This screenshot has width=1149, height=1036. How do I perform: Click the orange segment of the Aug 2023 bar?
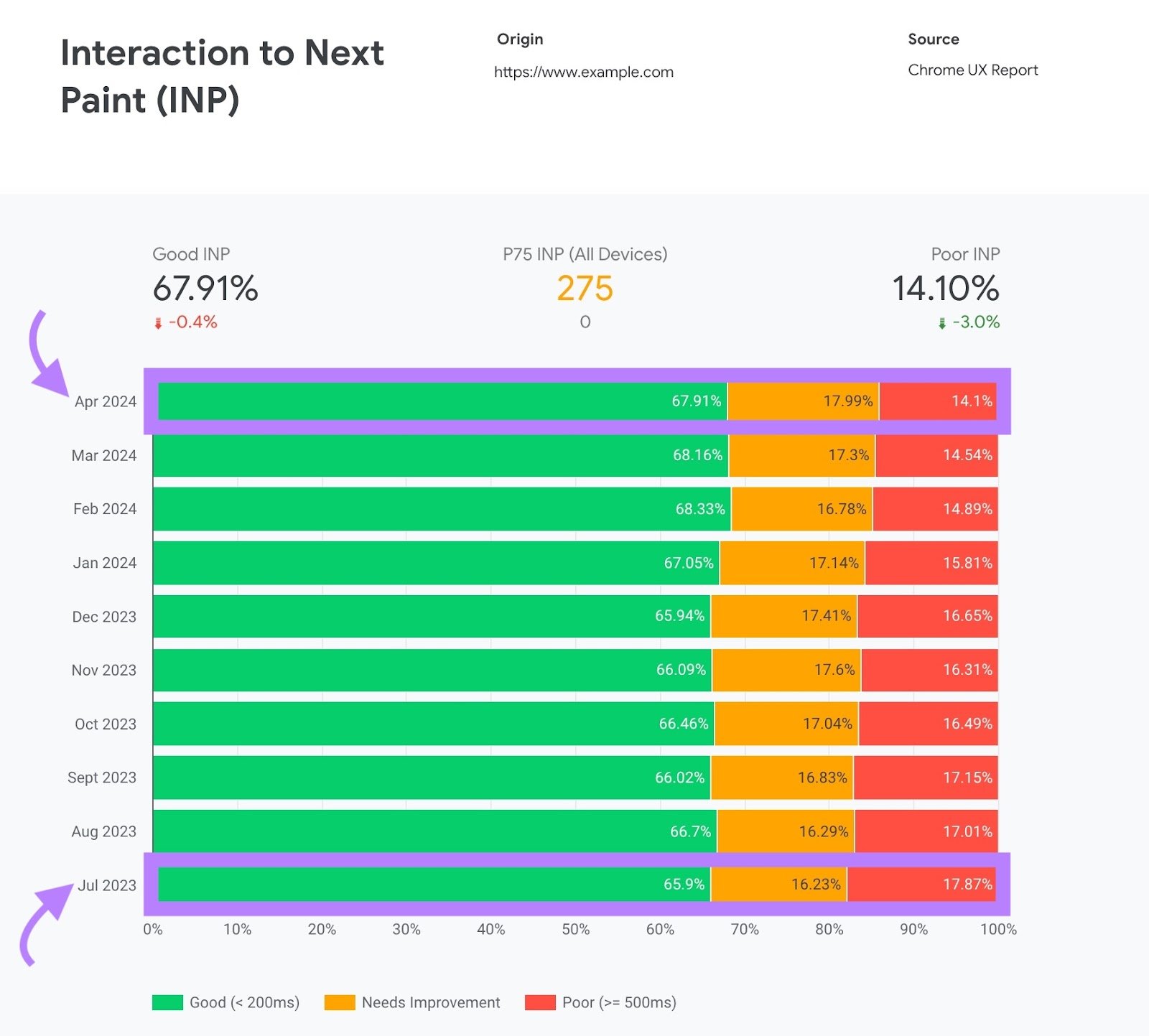pyautogui.click(x=786, y=831)
